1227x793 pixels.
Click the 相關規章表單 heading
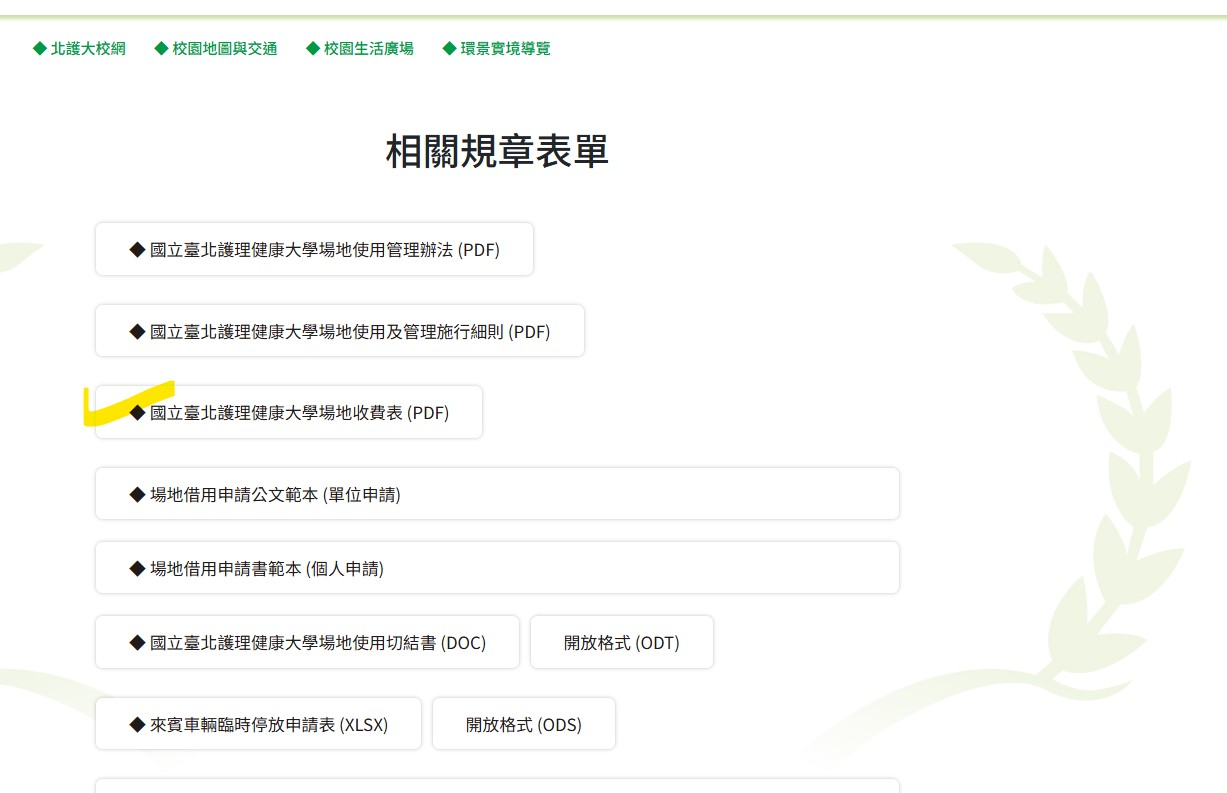click(x=497, y=152)
